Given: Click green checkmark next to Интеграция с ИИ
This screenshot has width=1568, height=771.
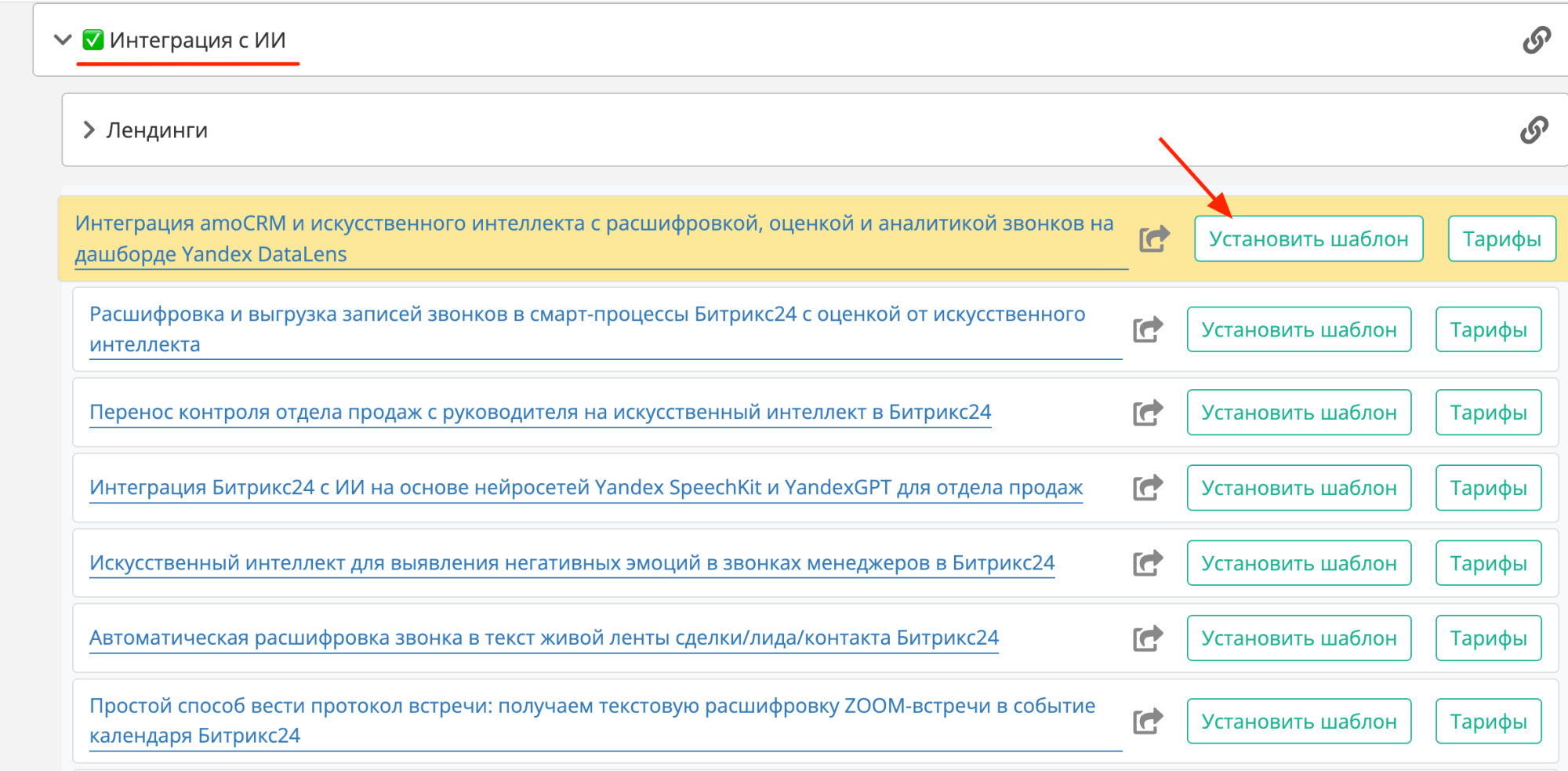Looking at the screenshot, I should [x=93, y=40].
